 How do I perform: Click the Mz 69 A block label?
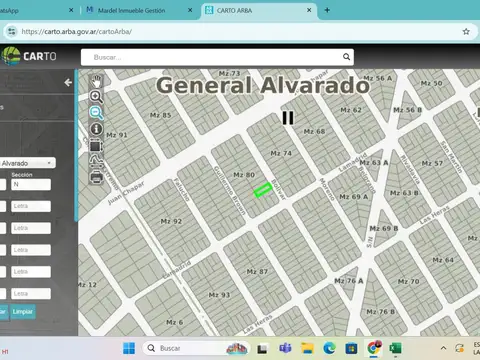coord(354,197)
